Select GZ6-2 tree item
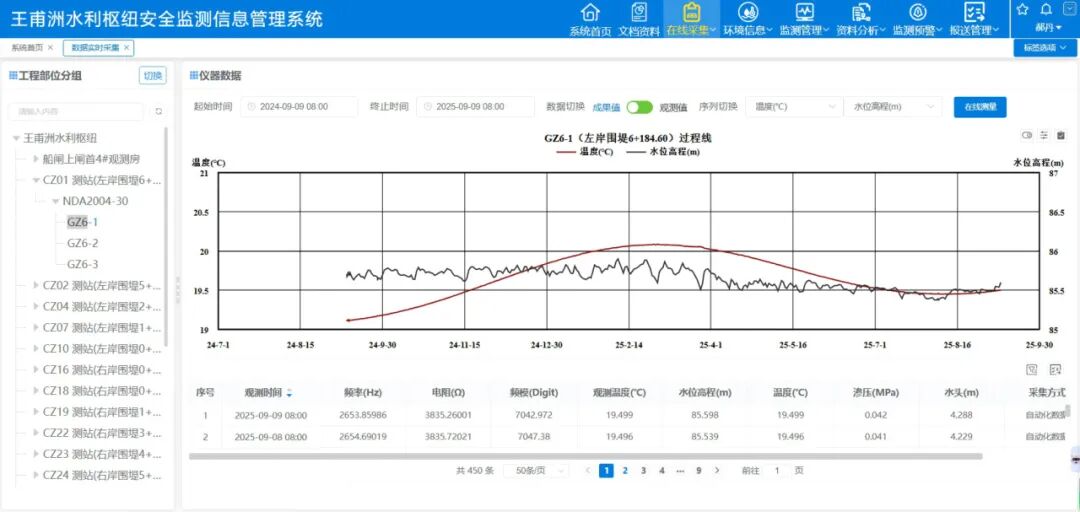Viewport: 1080px width, 512px height. tap(82, 243)
